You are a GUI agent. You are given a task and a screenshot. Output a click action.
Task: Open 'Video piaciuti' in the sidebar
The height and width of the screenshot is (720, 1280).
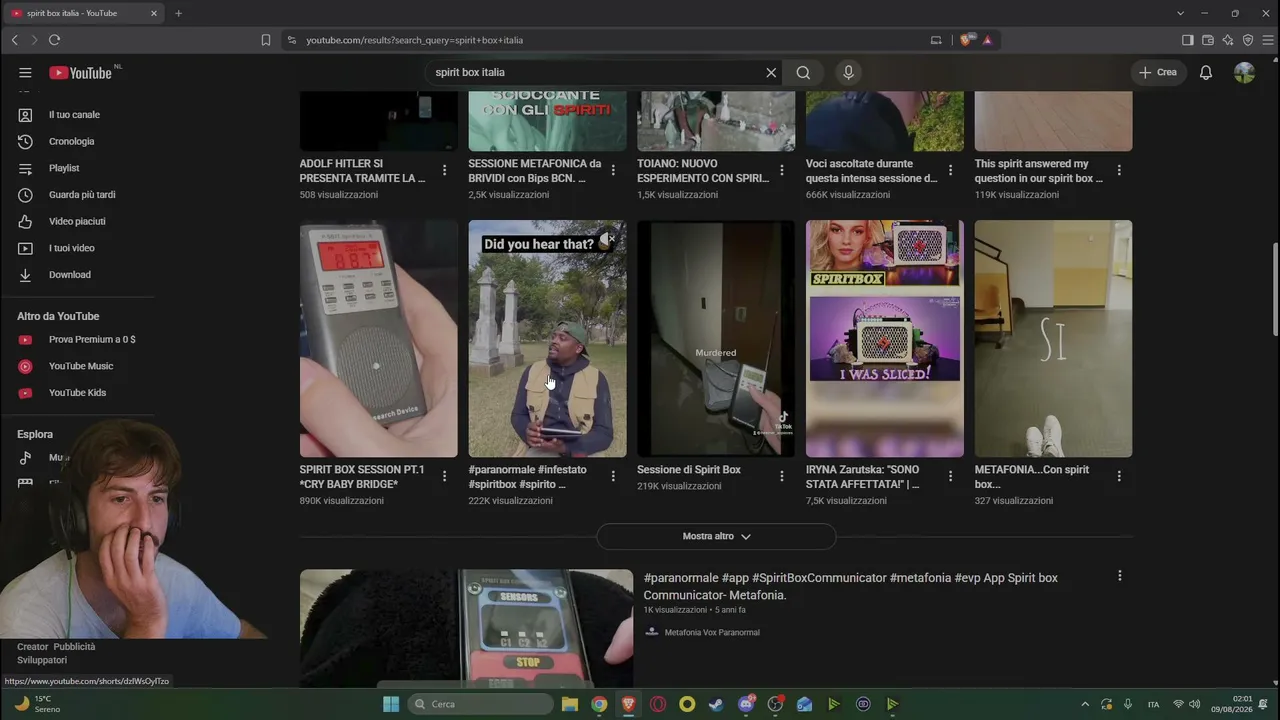click(x=78, y=221)
